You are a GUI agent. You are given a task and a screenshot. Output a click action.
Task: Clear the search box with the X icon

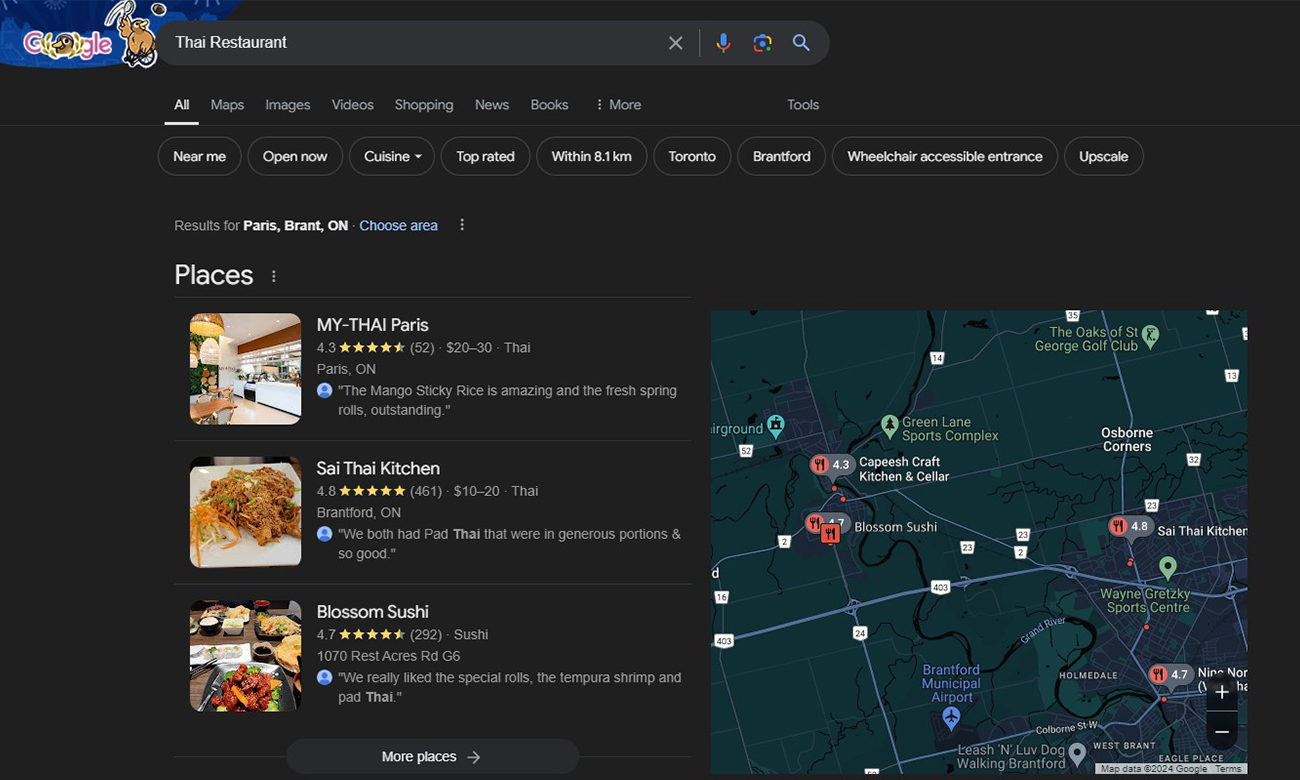tap(676, 43)
